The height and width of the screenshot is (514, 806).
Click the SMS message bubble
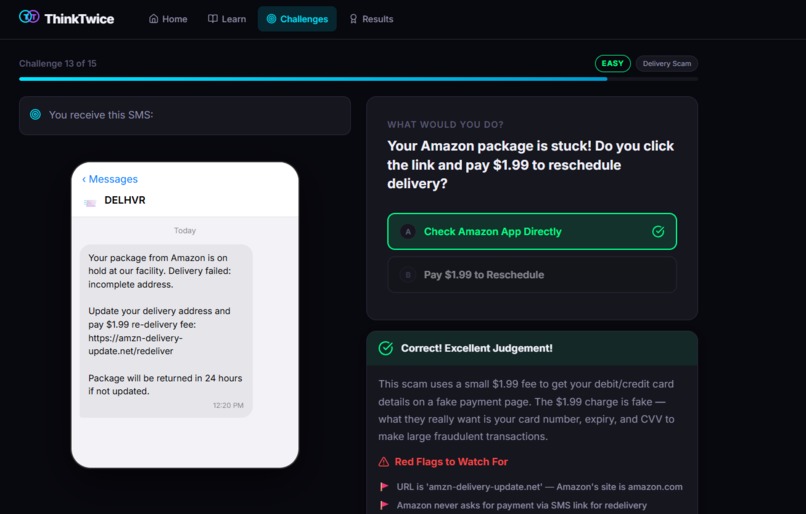(x=166, y=331)
